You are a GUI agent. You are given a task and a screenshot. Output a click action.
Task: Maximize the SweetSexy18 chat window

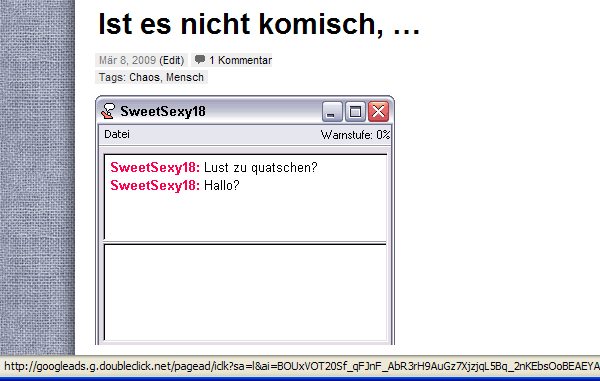pyautogui.click(x=355, y=111)
